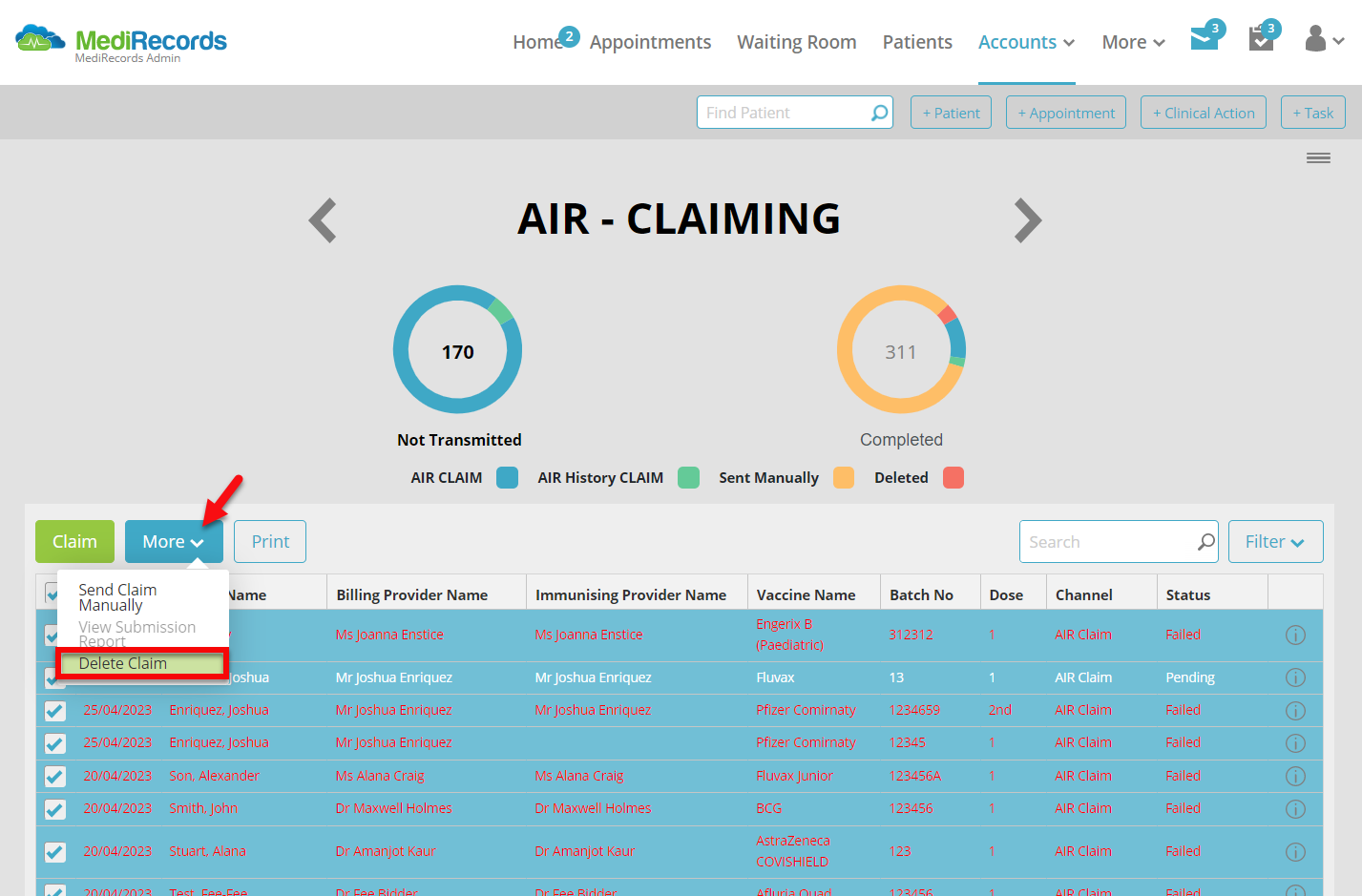Choose Delete Claim from the menu
1362x896 pixels.
[141, 663]
